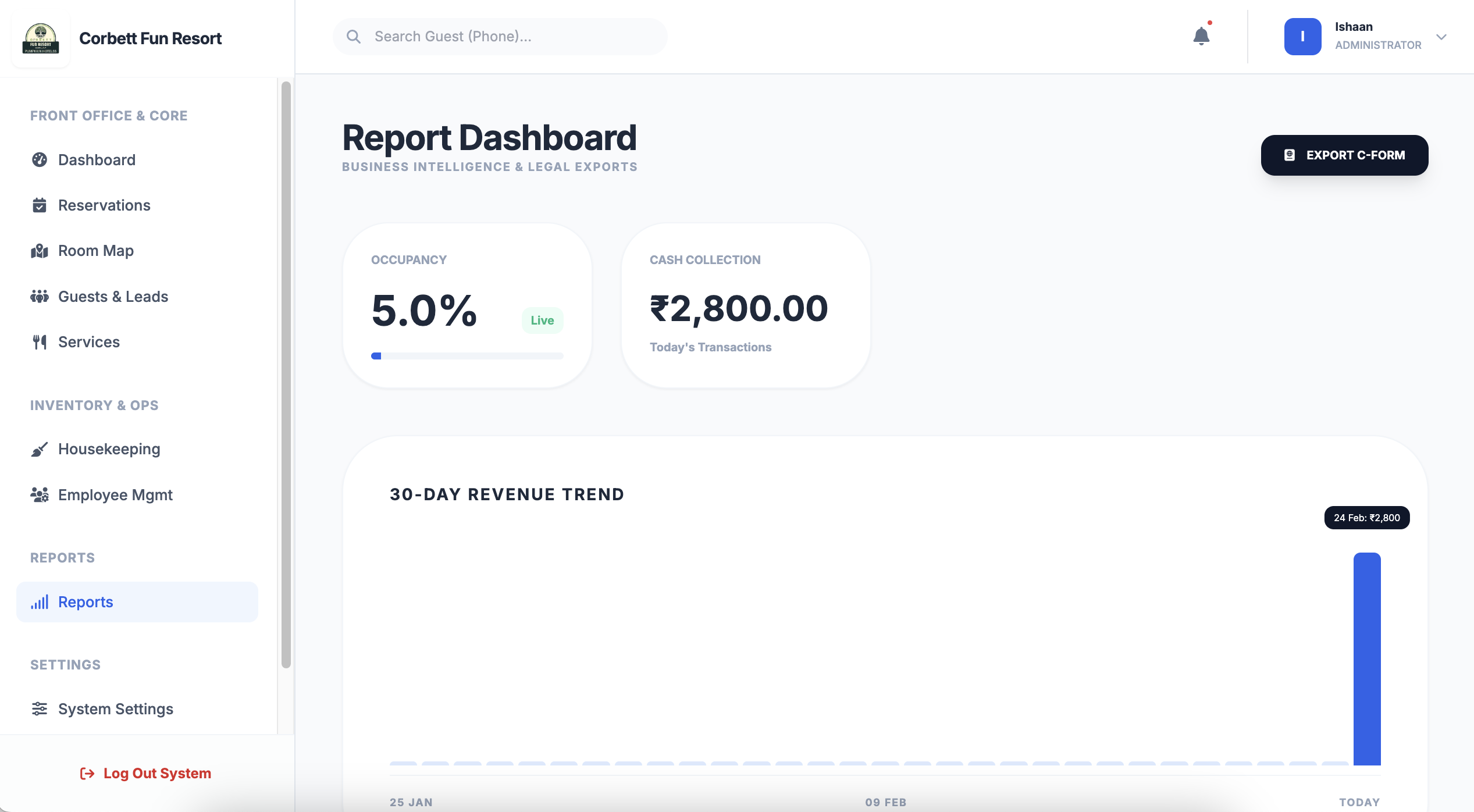This screenshot has width=1474, height=812.
Task: Open the System Settings page
Action: click(115, 708)
